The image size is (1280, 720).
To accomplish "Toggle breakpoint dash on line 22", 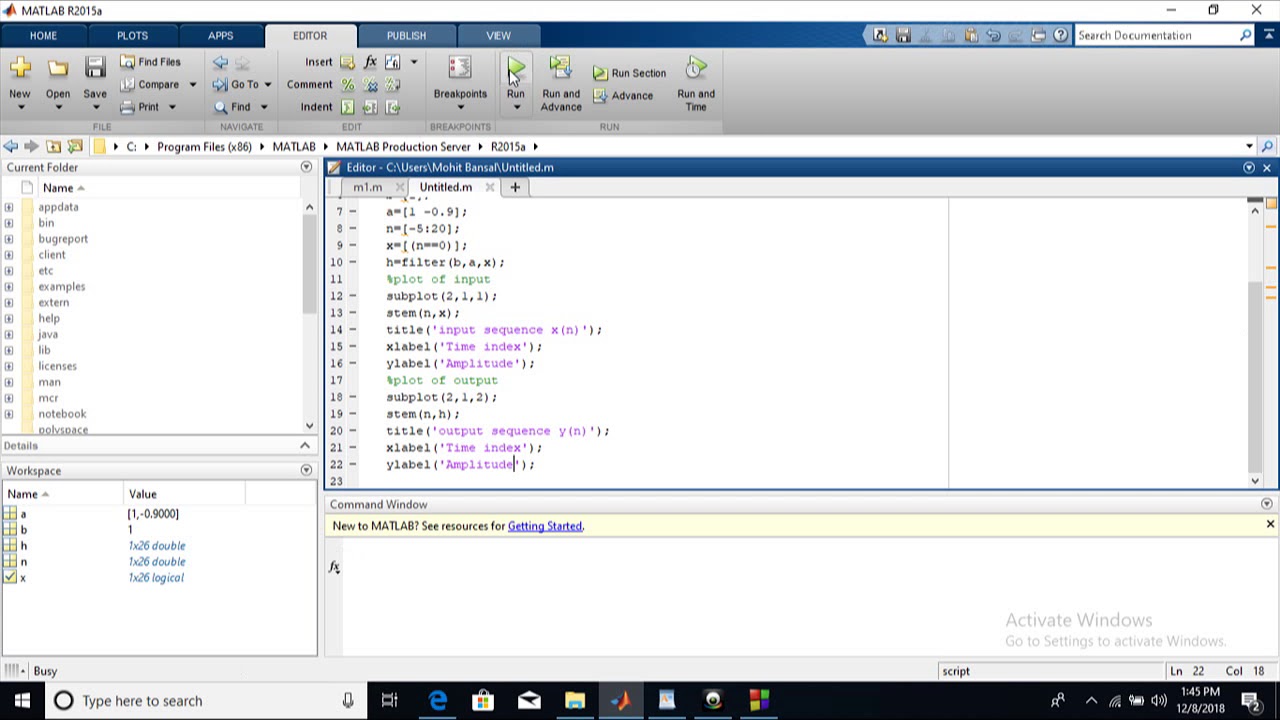I will pyautogui.click(x=352, y=464).
